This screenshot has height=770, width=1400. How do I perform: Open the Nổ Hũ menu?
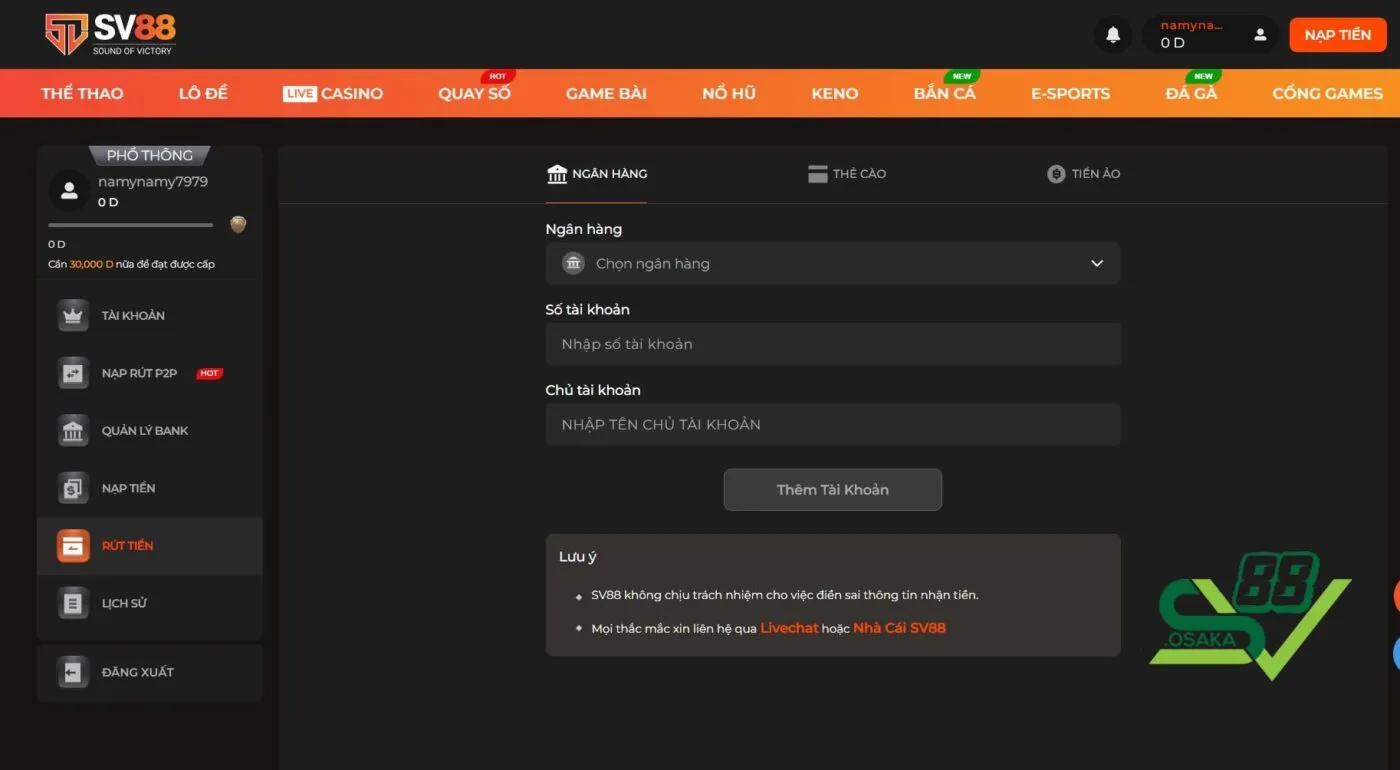click(729, 93)
